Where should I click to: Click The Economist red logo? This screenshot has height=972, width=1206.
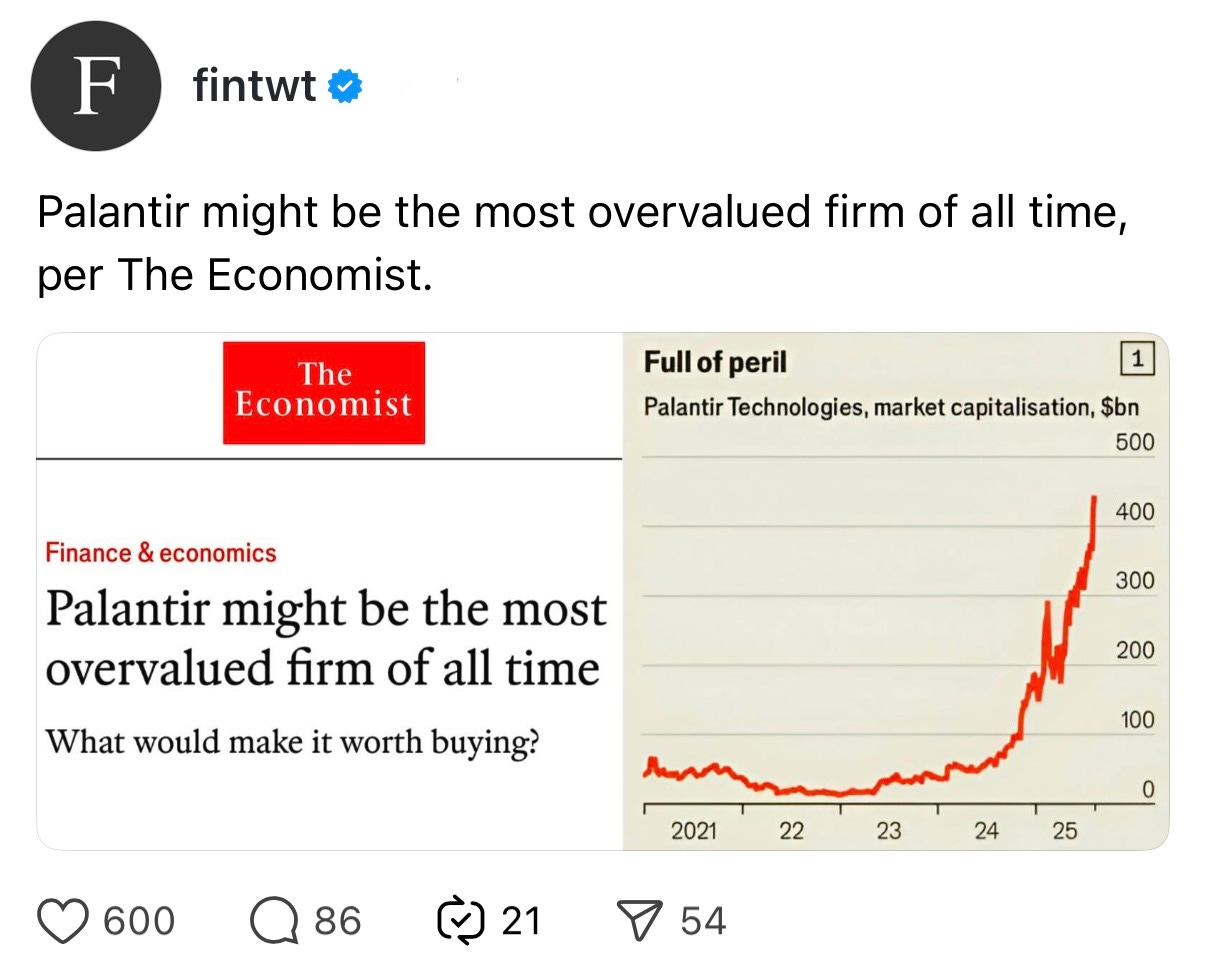(324, 392)
